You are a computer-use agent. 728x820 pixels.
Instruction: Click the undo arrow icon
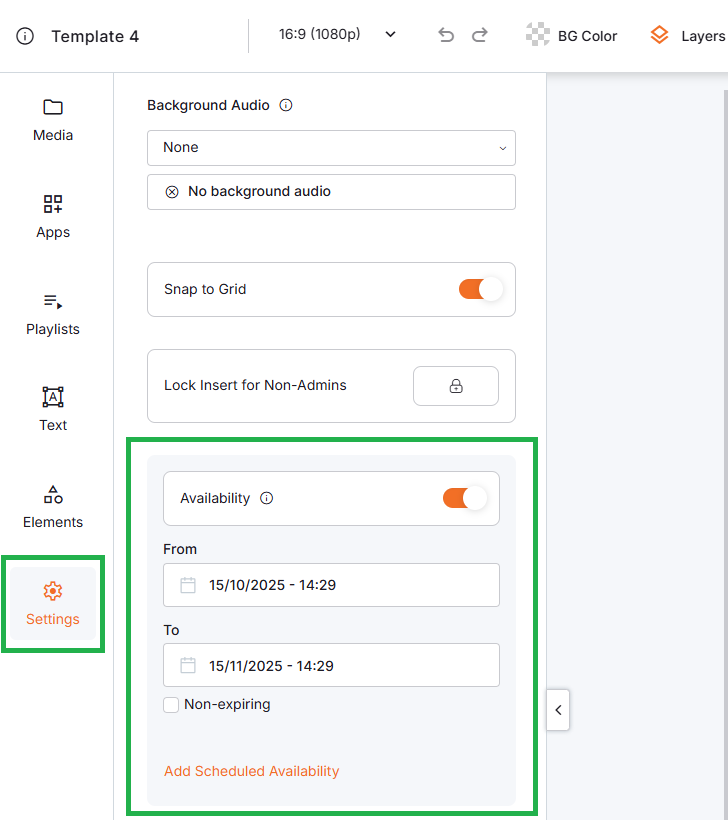point(446,35)
